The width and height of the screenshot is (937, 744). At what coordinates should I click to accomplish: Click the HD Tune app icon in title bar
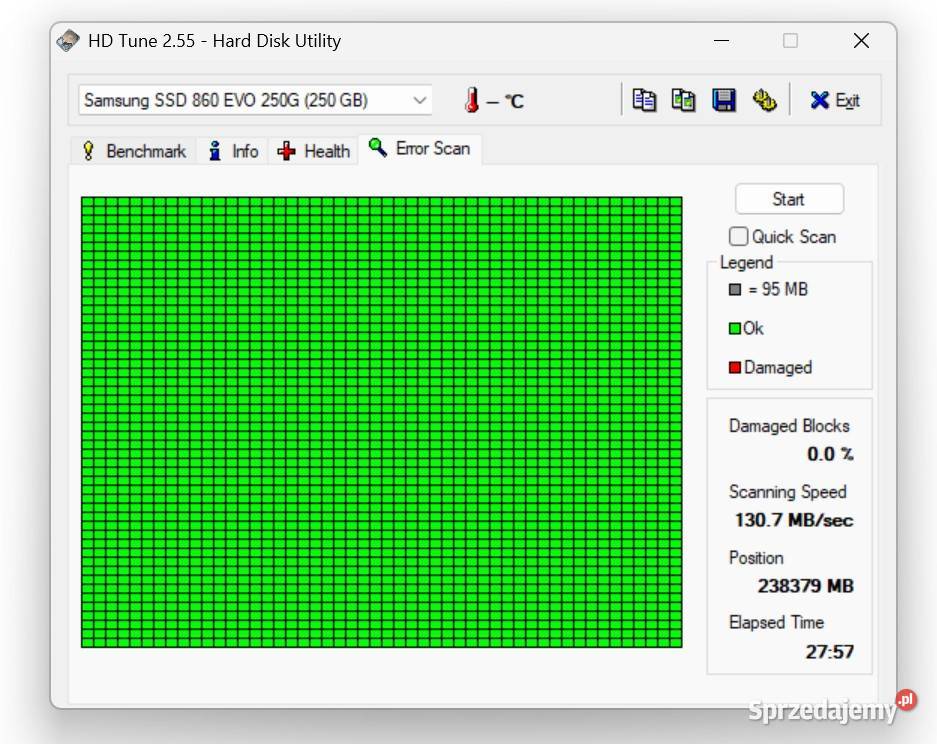pos(68,41)
